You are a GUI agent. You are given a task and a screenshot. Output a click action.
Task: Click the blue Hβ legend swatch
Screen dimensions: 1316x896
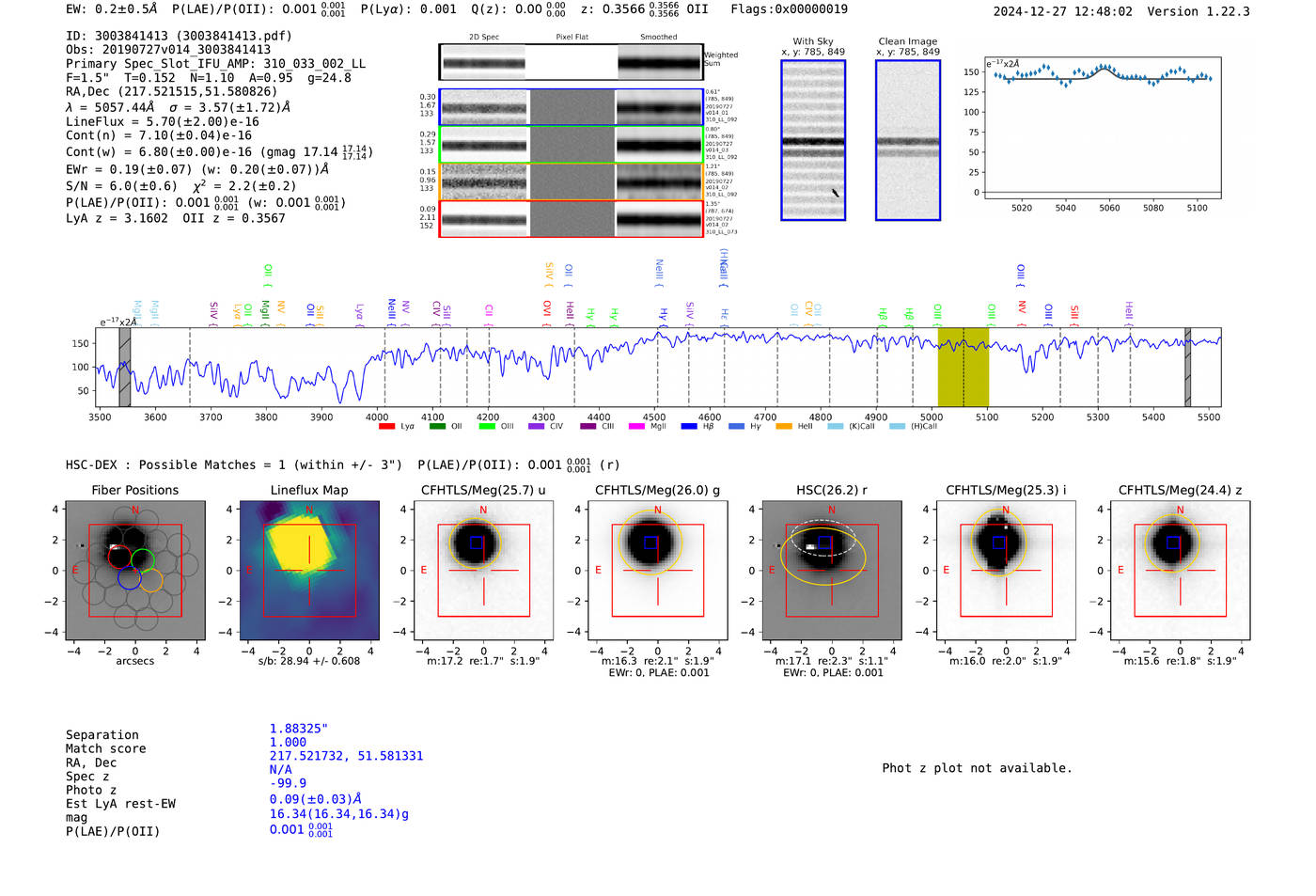[x=689, y=427]
